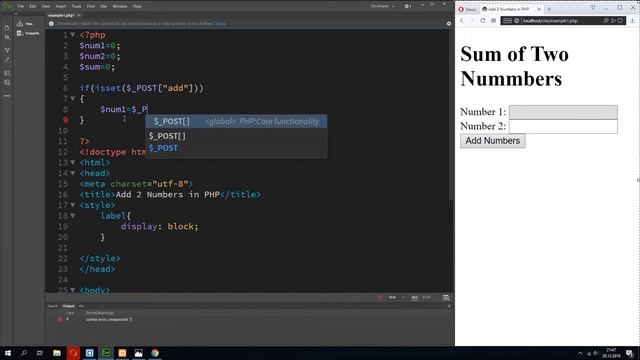Open the Edit menu in Dreamweaver

(x=33, y=6)
